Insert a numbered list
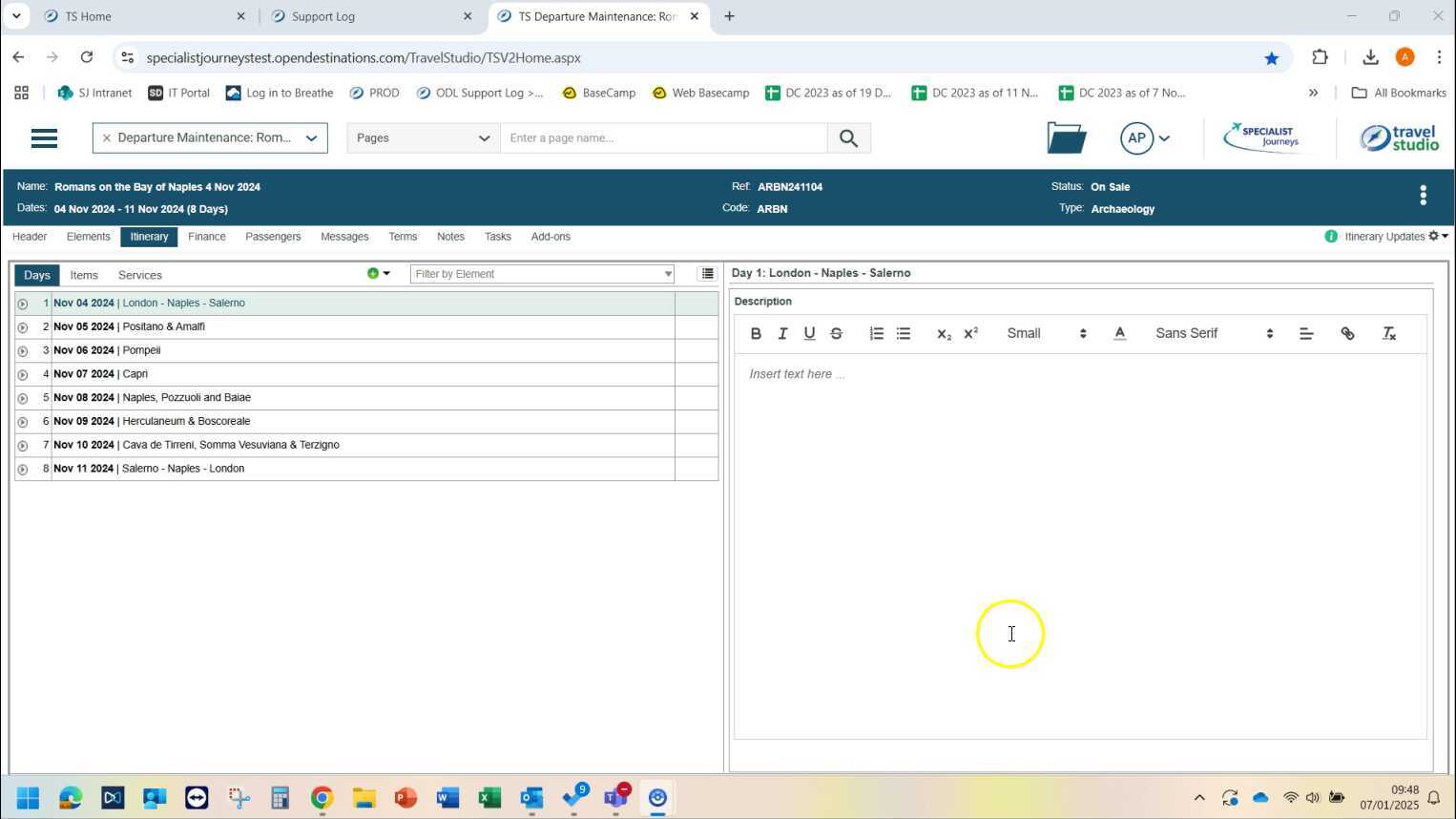The height and width of the screenshot is (819, 1456). tap(876, 334)
